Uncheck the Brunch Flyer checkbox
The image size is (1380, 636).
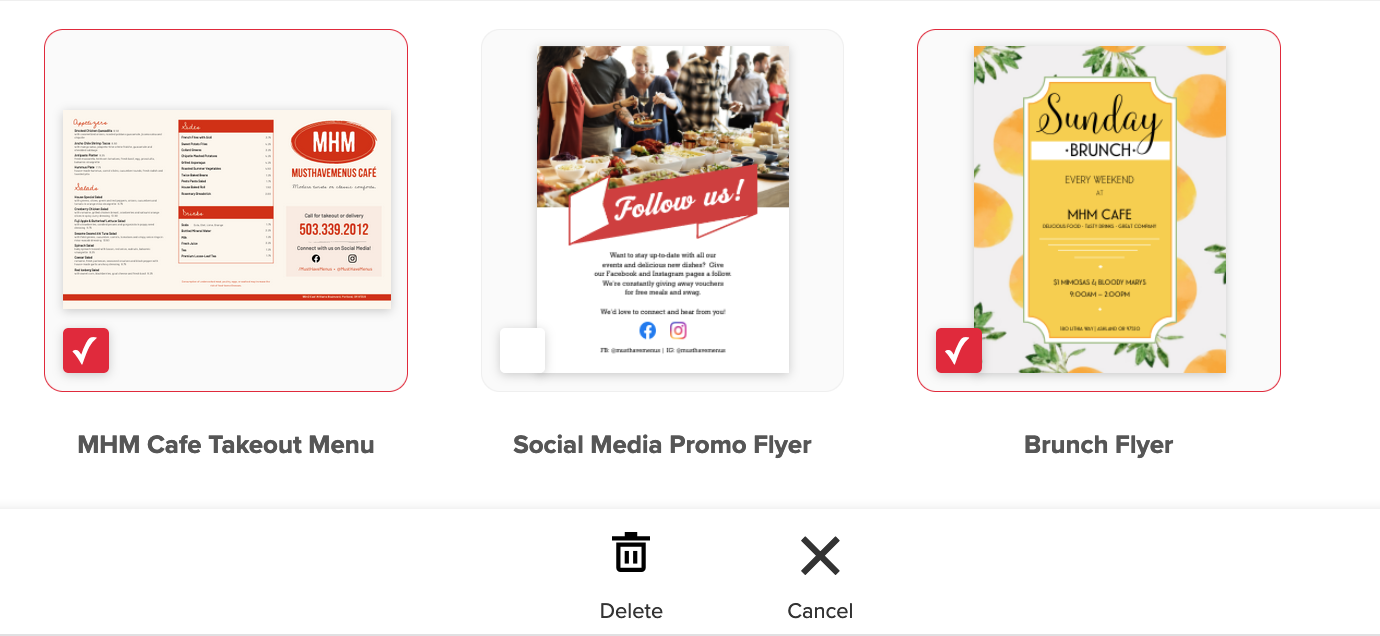click(x=959, y=351)
